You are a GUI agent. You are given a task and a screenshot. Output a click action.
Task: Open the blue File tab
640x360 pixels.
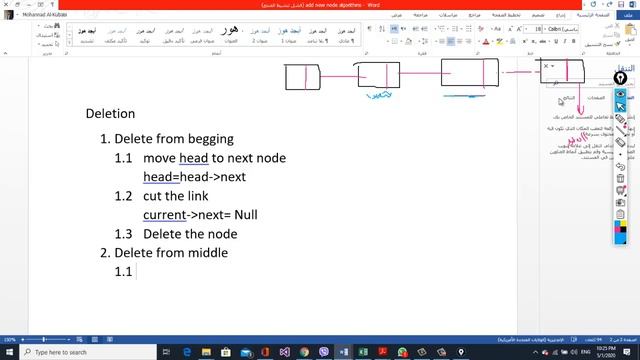tap(628, 15)
